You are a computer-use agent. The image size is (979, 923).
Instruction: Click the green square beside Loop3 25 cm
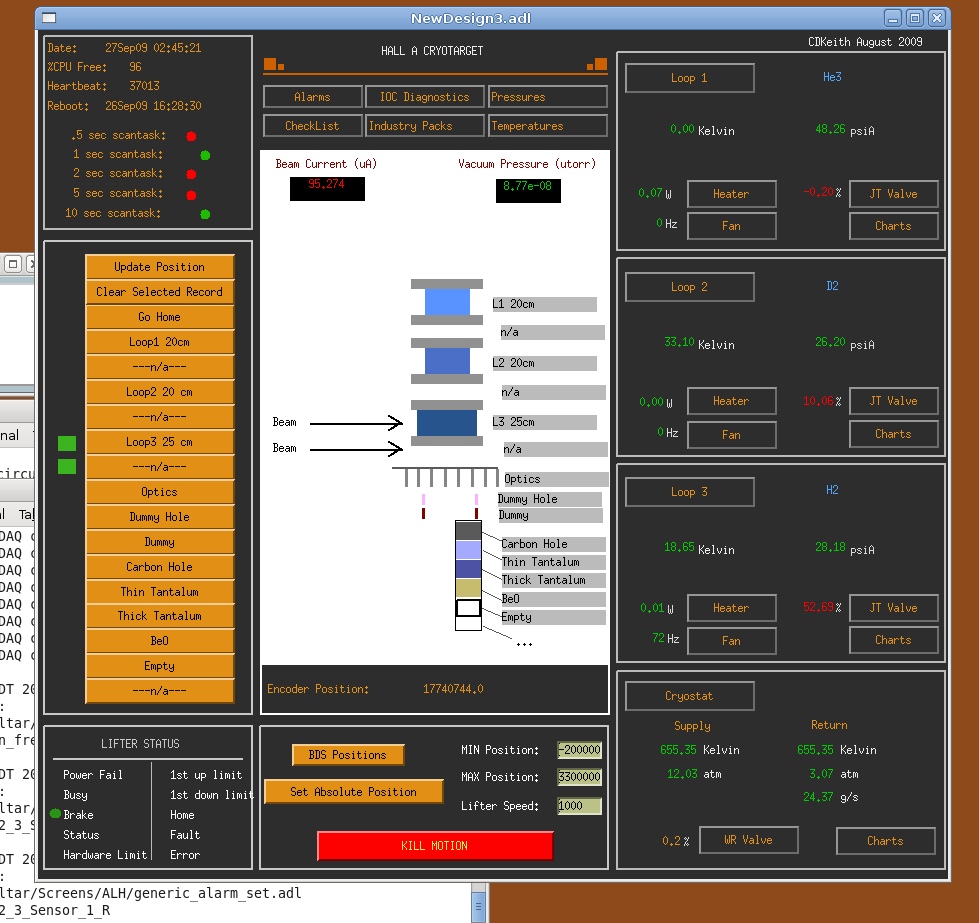tap(67, 443)
